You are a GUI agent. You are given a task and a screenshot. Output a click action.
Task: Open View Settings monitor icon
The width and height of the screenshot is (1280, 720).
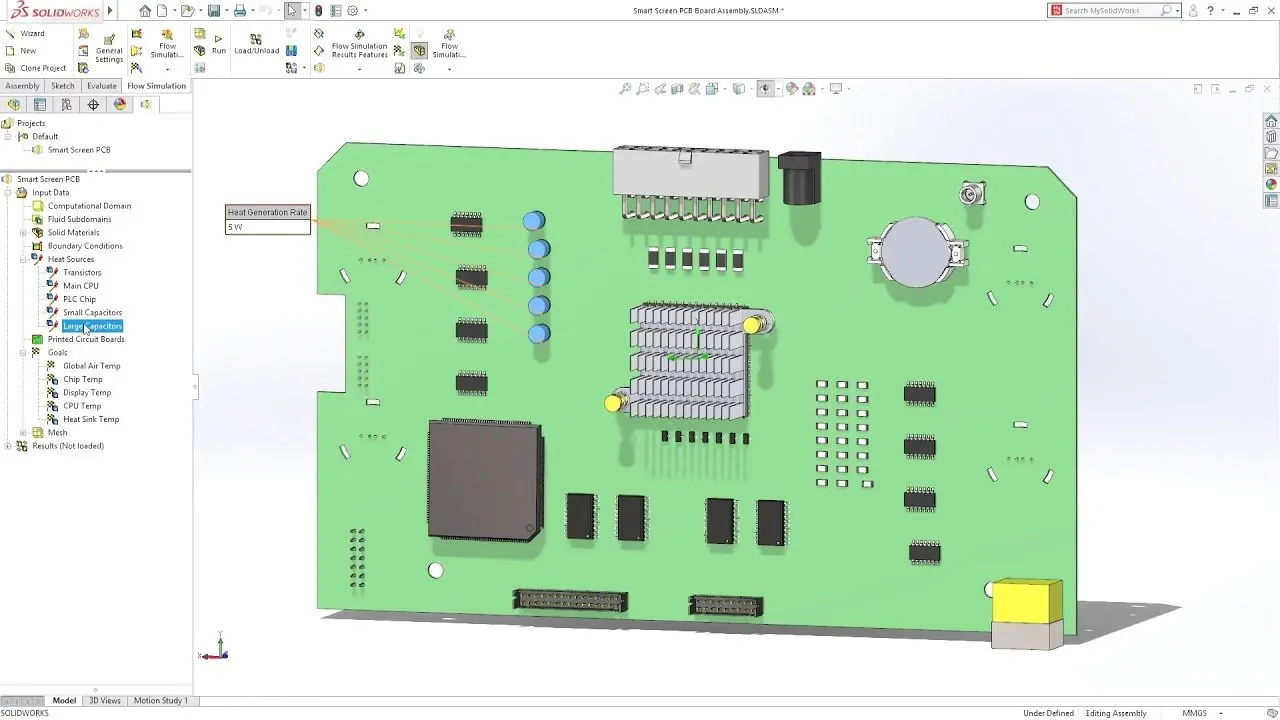point(837,89)
